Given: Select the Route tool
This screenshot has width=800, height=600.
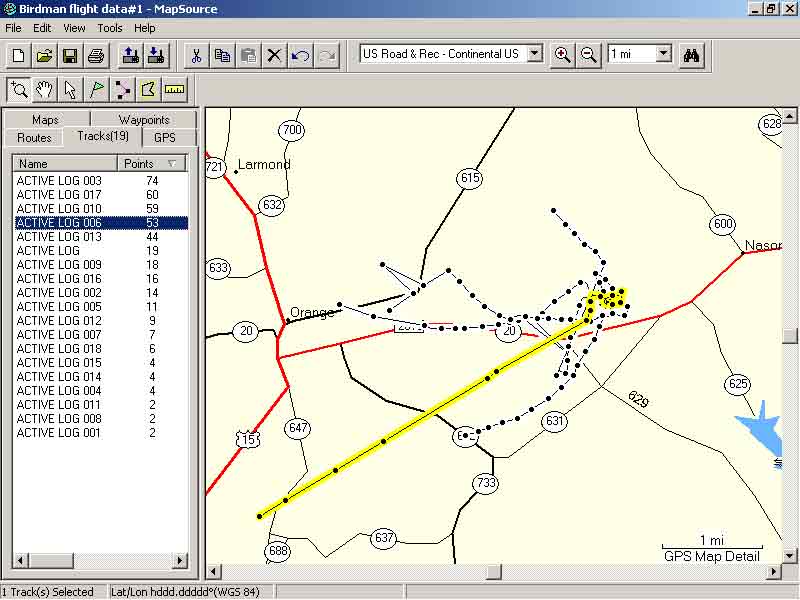Looking at the screenshot, I should click(123, 90).
